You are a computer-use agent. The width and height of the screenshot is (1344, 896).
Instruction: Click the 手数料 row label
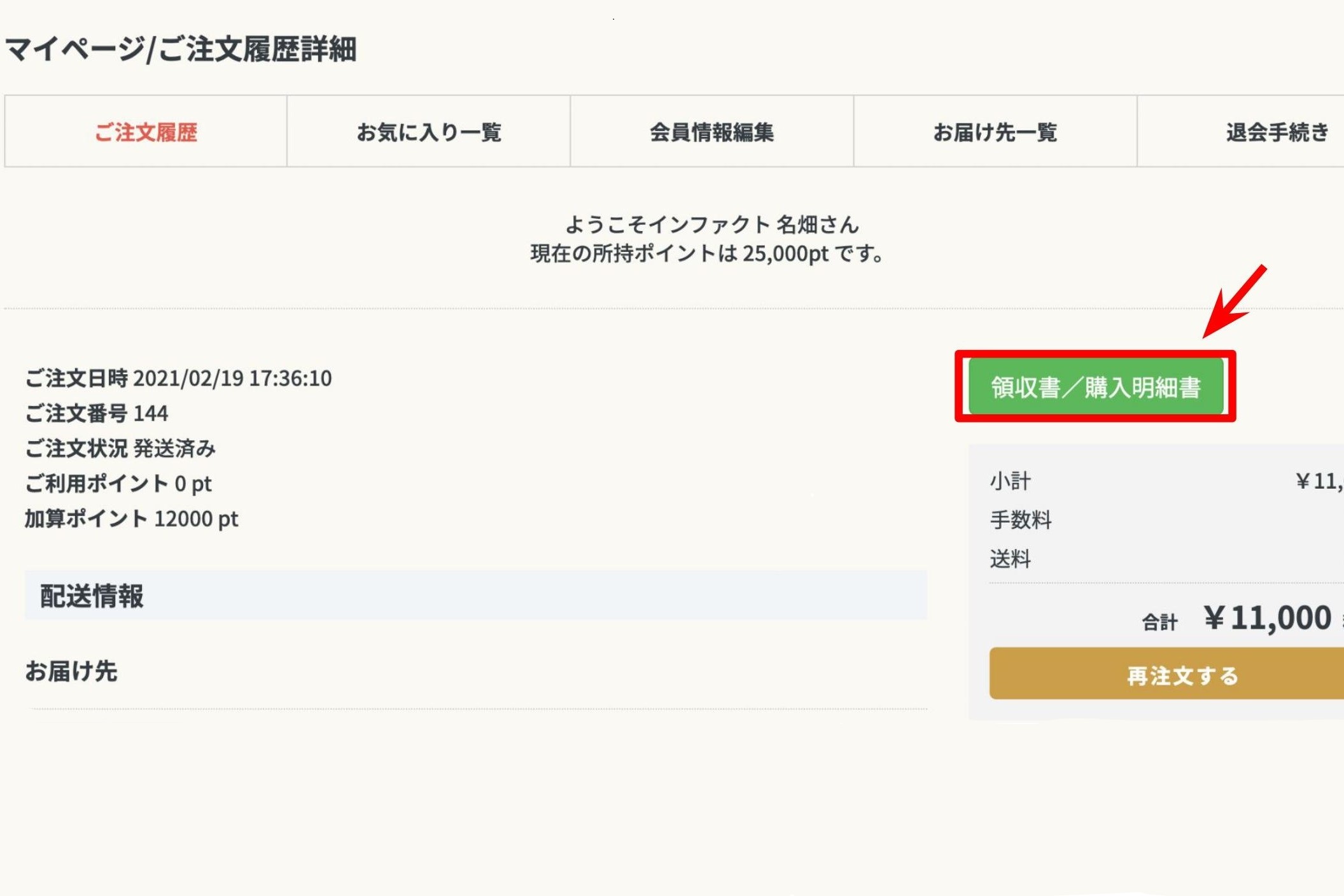pyautogui.click(x=1021, y=520)
